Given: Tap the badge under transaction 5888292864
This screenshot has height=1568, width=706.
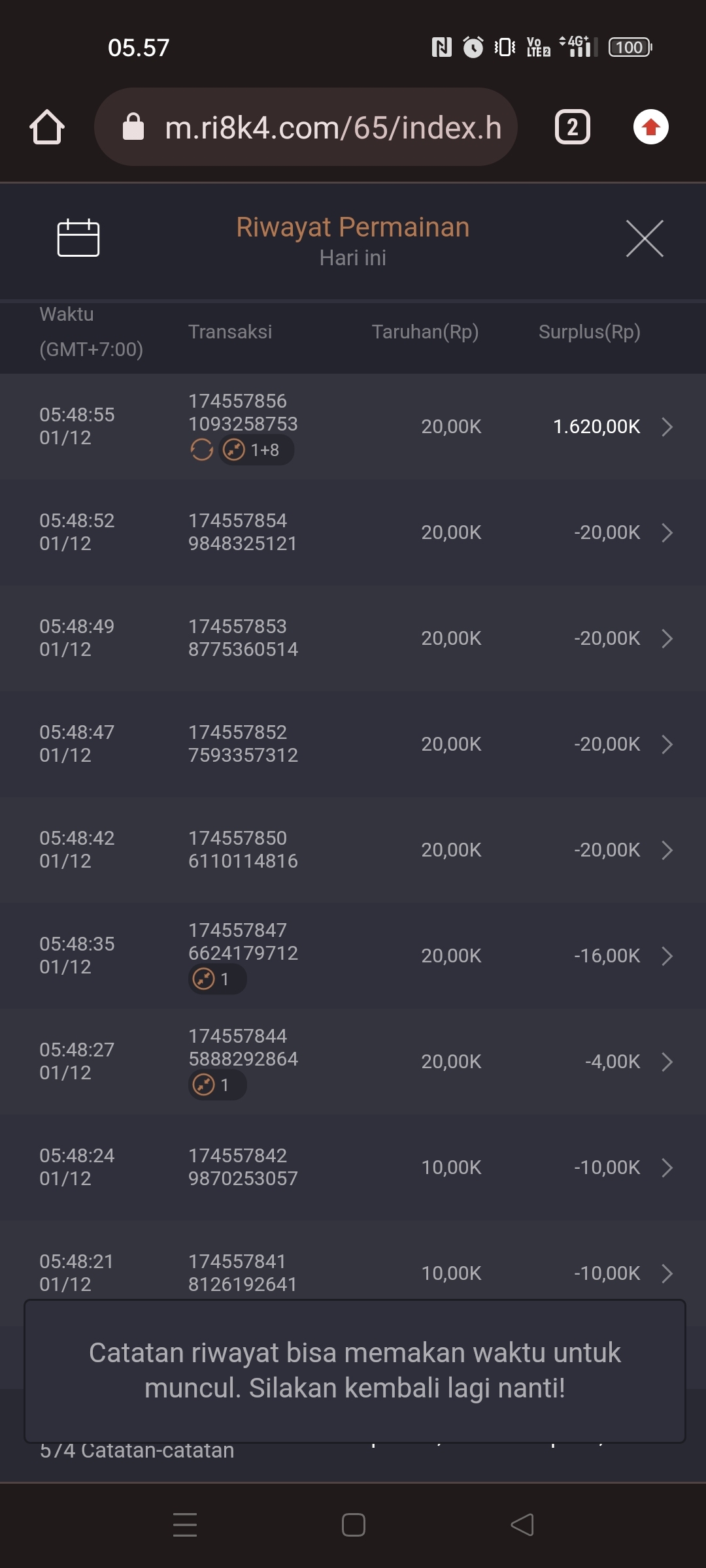Looking at the screenshot, I should [x=217, y=1085].
